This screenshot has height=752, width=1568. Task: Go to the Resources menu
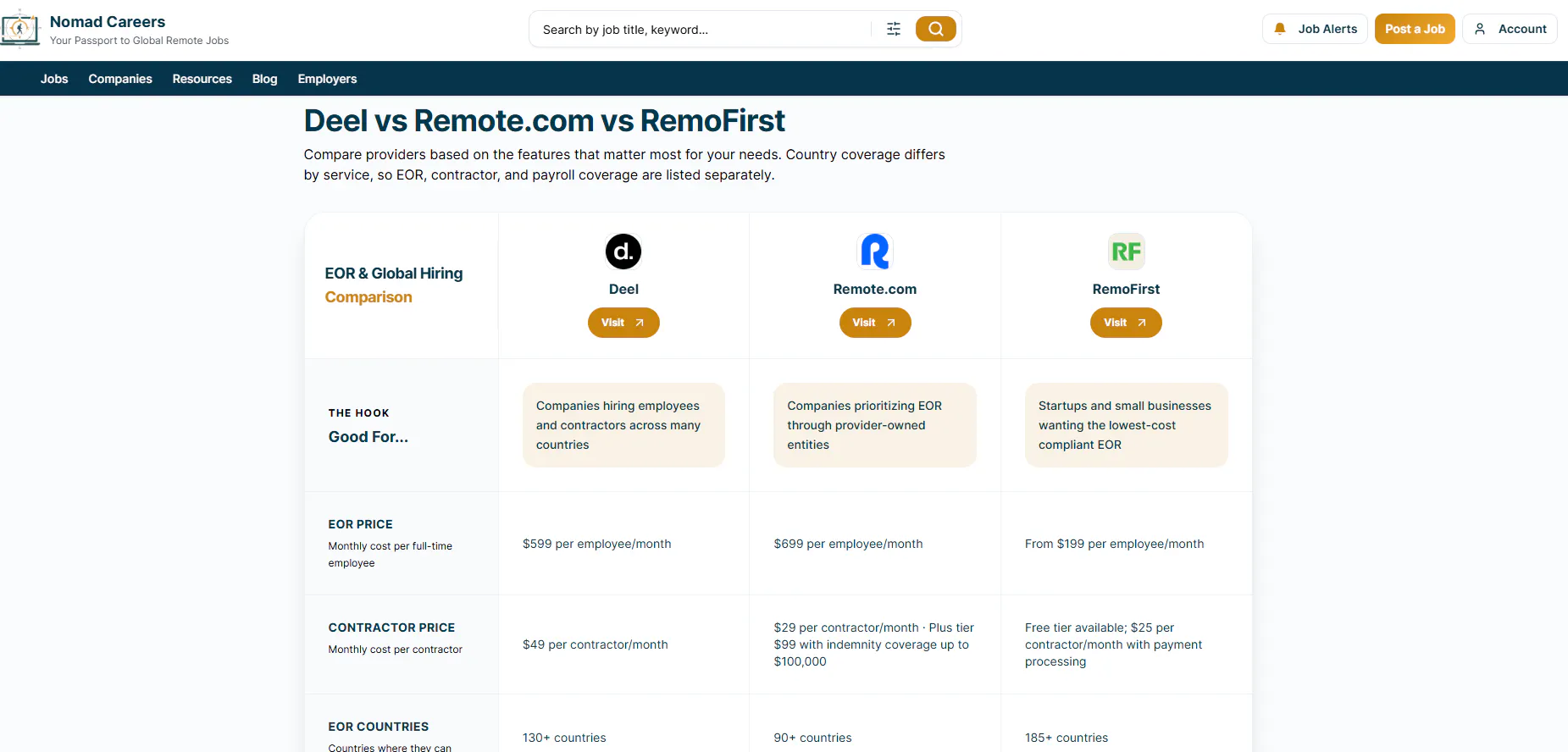click(x=202, y=79)
